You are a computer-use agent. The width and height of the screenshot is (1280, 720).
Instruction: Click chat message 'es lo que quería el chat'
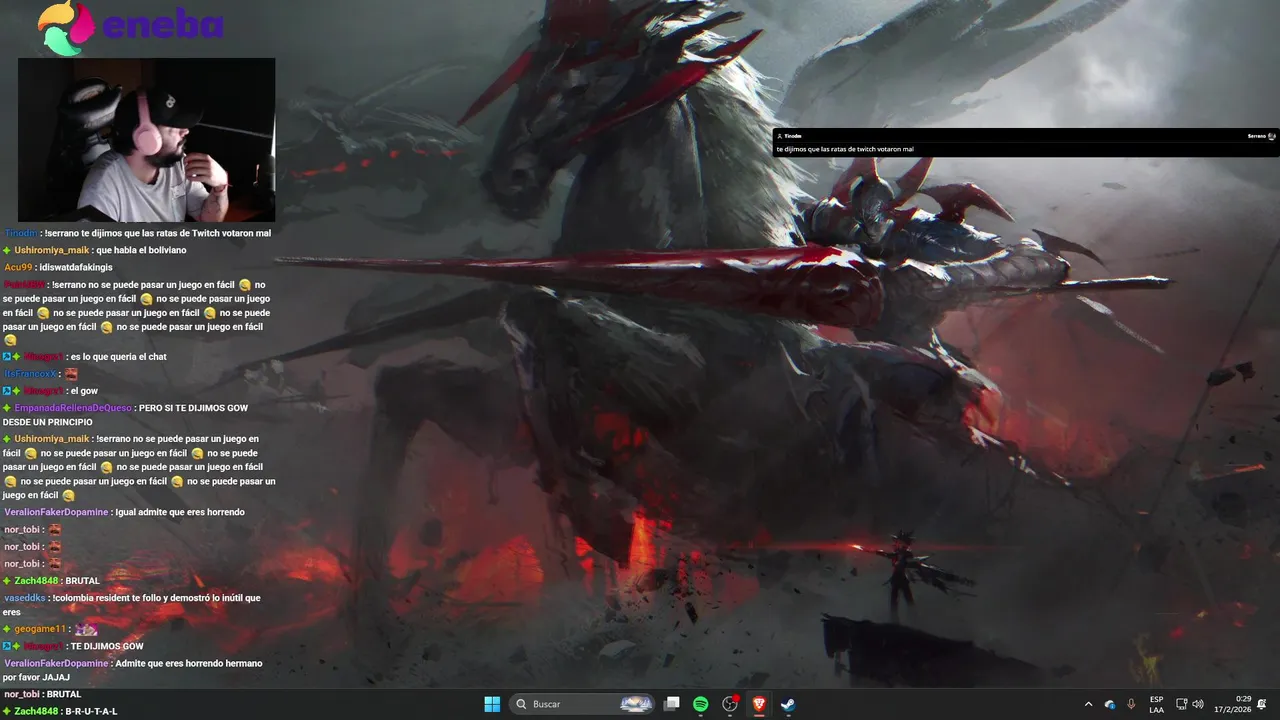[118, 357]
